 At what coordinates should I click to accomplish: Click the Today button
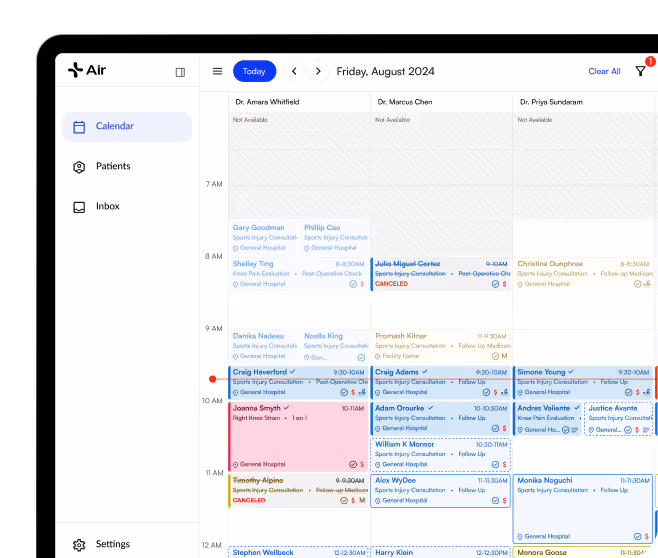[x=254, y=71]
